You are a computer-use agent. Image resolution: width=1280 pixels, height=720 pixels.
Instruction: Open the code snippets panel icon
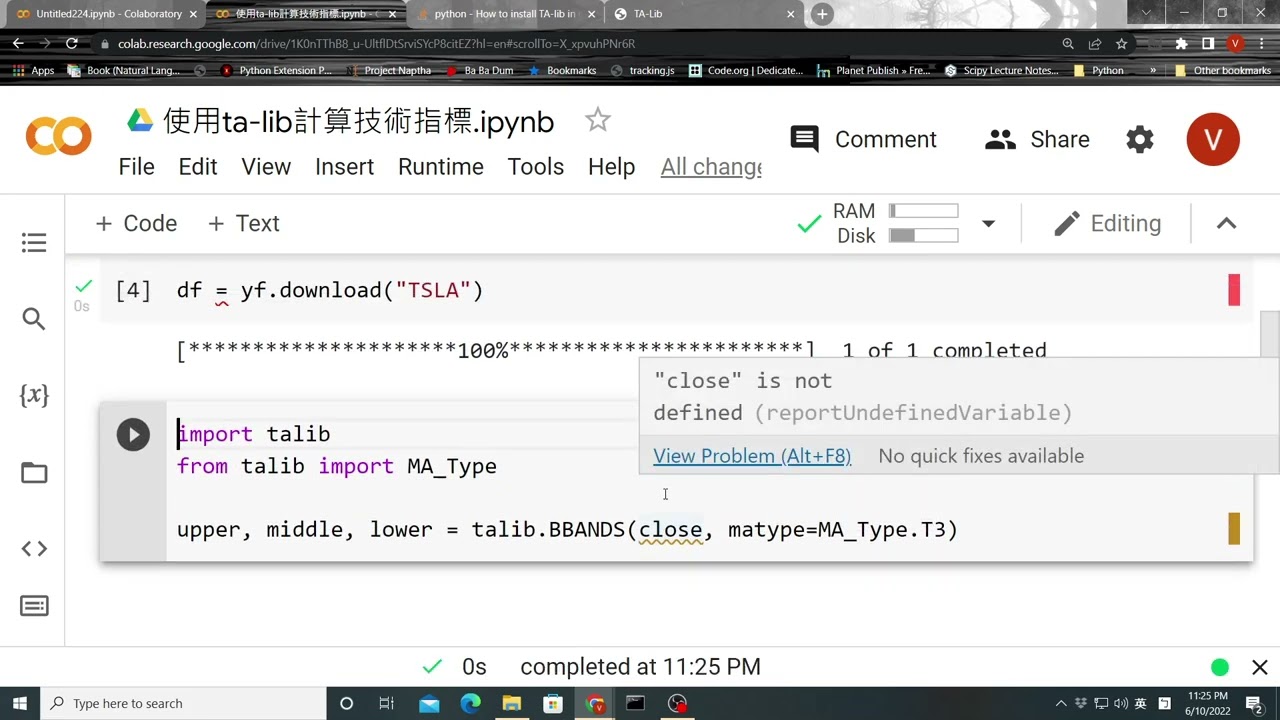pyautogui.click(x=34, y=548)
